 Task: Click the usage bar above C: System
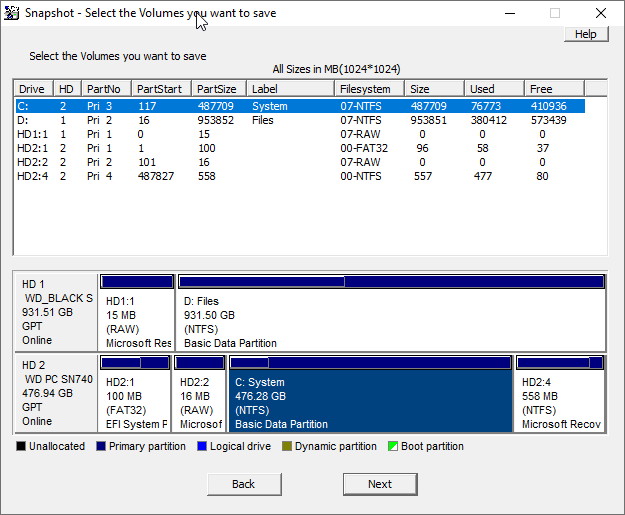(x=371, y=363)
